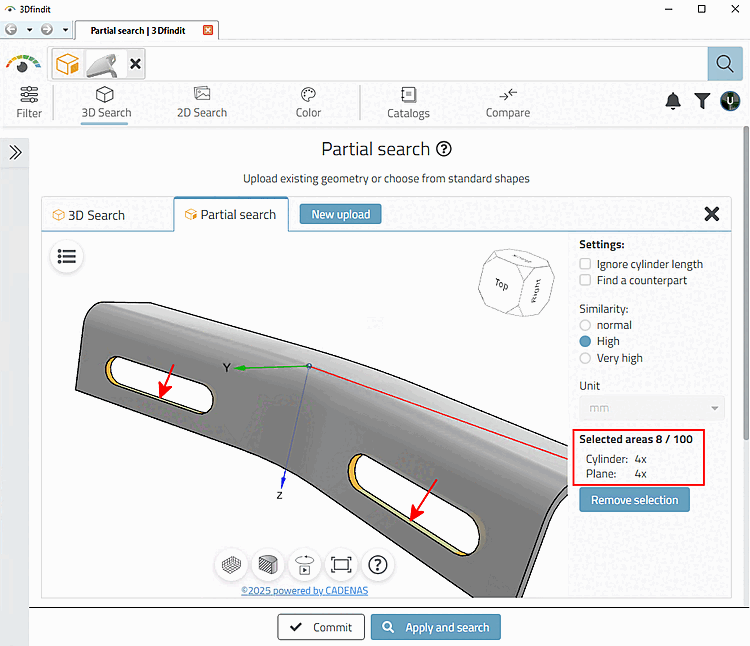Enable Ignore cylinder length
Image resolution: width=750 pixels, height=646 pixels.
click(585, 264)
